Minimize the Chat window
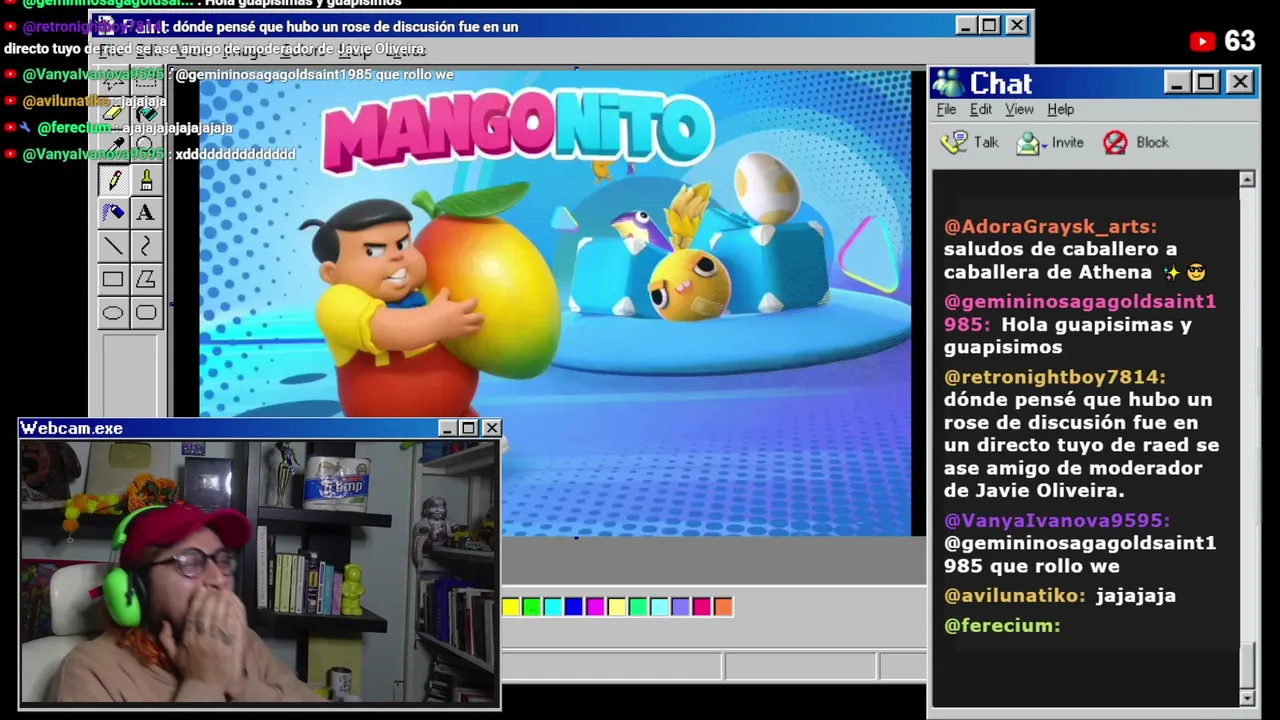The image size is (1280, 720). [1177, 82]
